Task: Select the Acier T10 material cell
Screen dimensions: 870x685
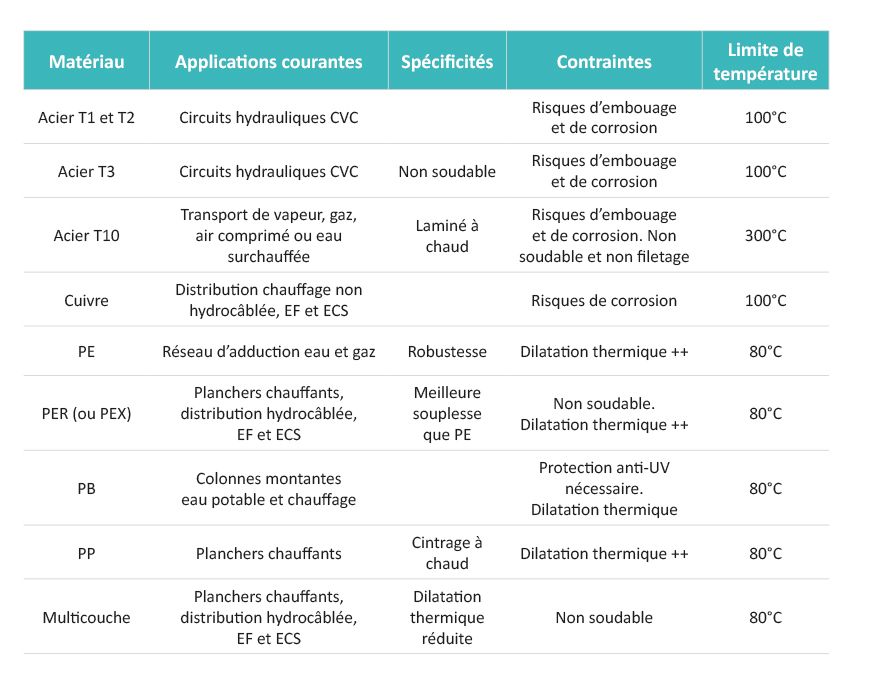Action: 87,236
